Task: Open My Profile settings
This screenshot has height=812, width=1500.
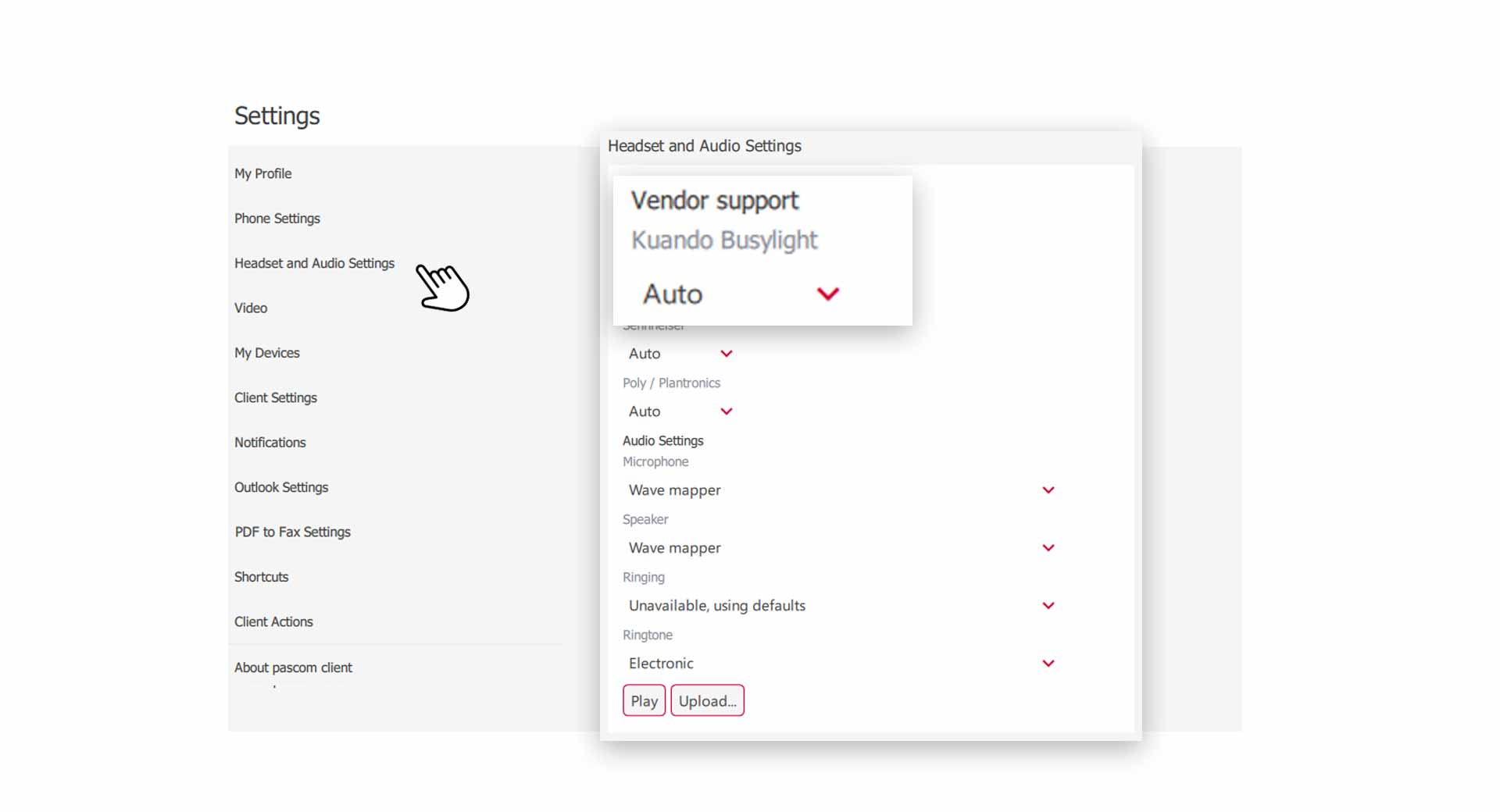Action: tap(262, 173)
